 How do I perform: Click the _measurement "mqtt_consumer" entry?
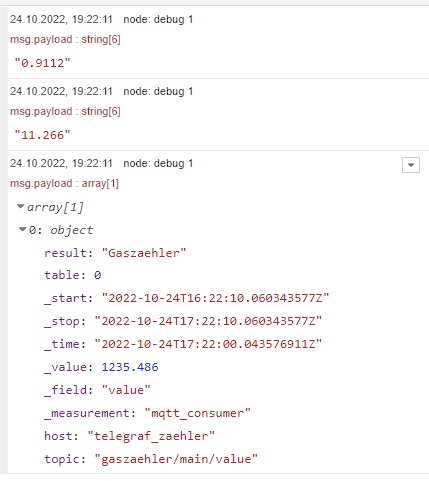(147, 413)
